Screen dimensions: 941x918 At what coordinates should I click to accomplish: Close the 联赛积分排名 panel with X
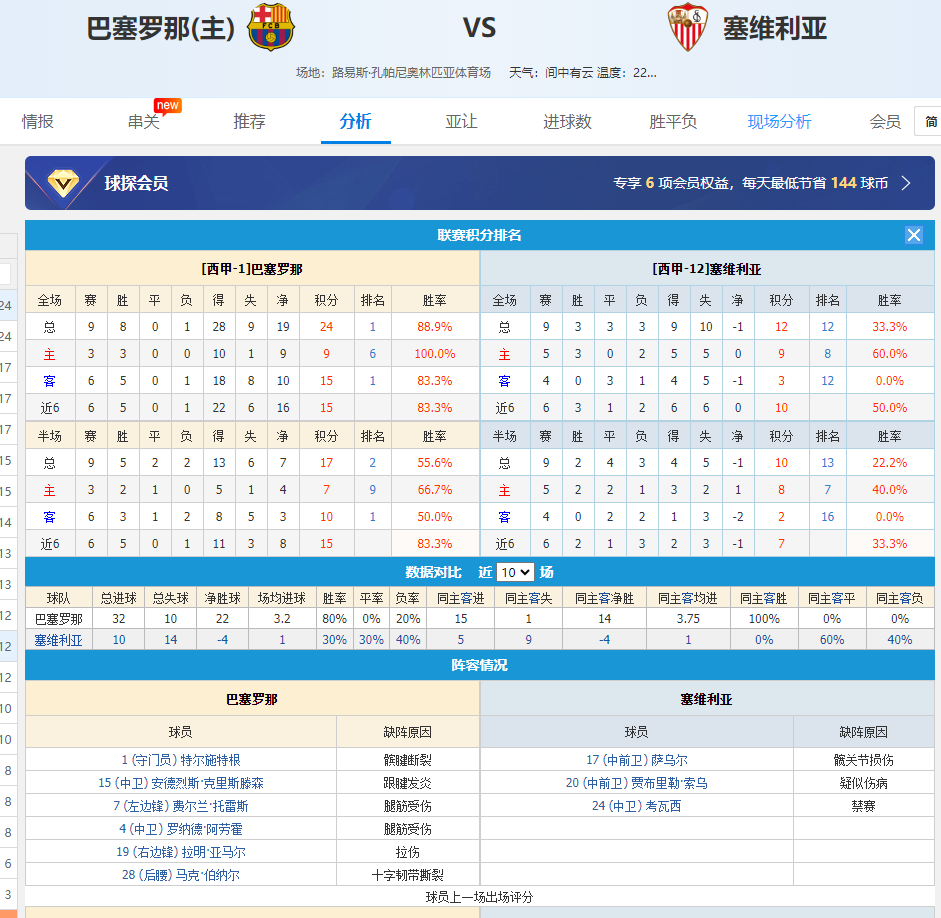pos(913,235)
